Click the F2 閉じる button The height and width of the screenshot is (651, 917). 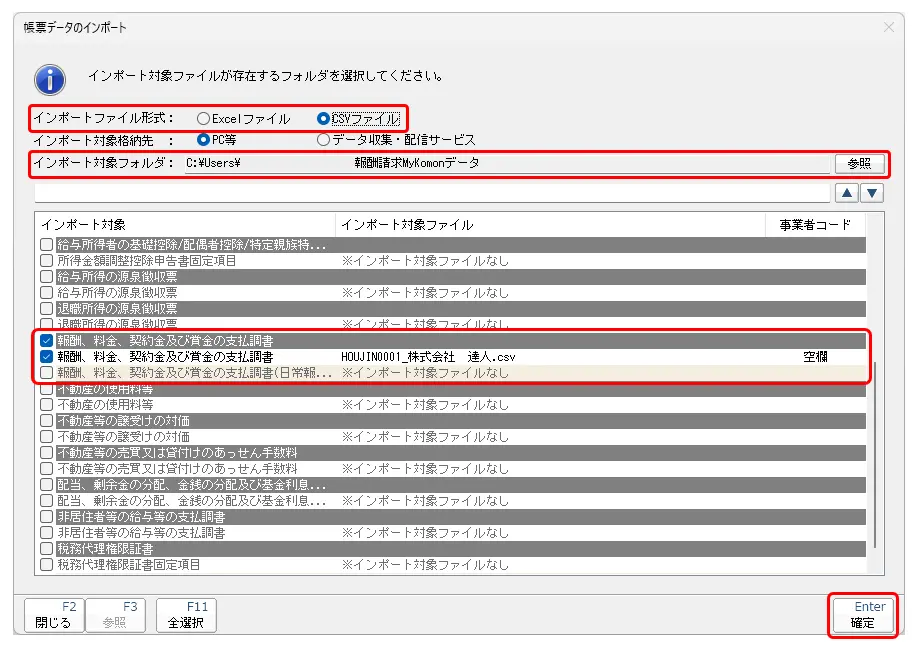pos(53,615)
